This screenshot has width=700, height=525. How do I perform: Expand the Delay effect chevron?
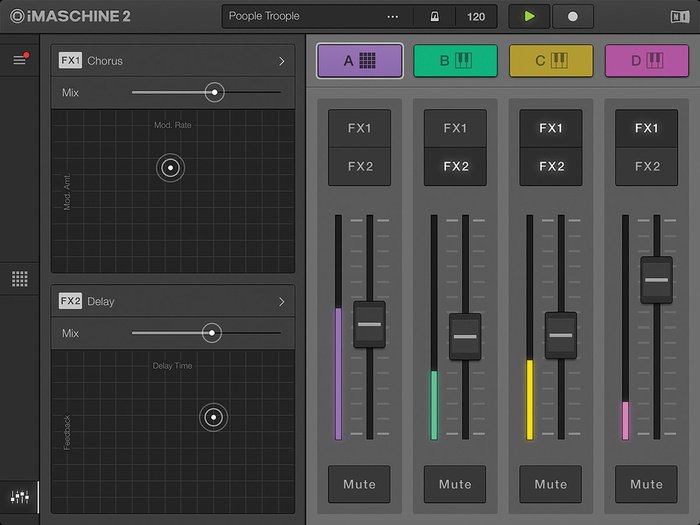(x=281, y=301)
